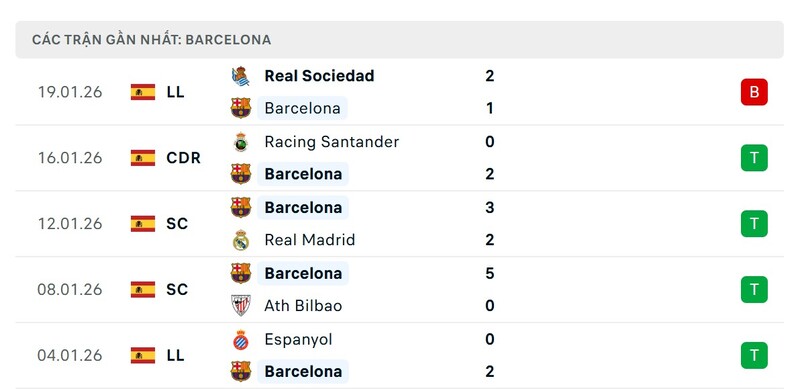Screen dimensions: 800x389
Task: Open the Espanyol team link
Action: [298, 339]
